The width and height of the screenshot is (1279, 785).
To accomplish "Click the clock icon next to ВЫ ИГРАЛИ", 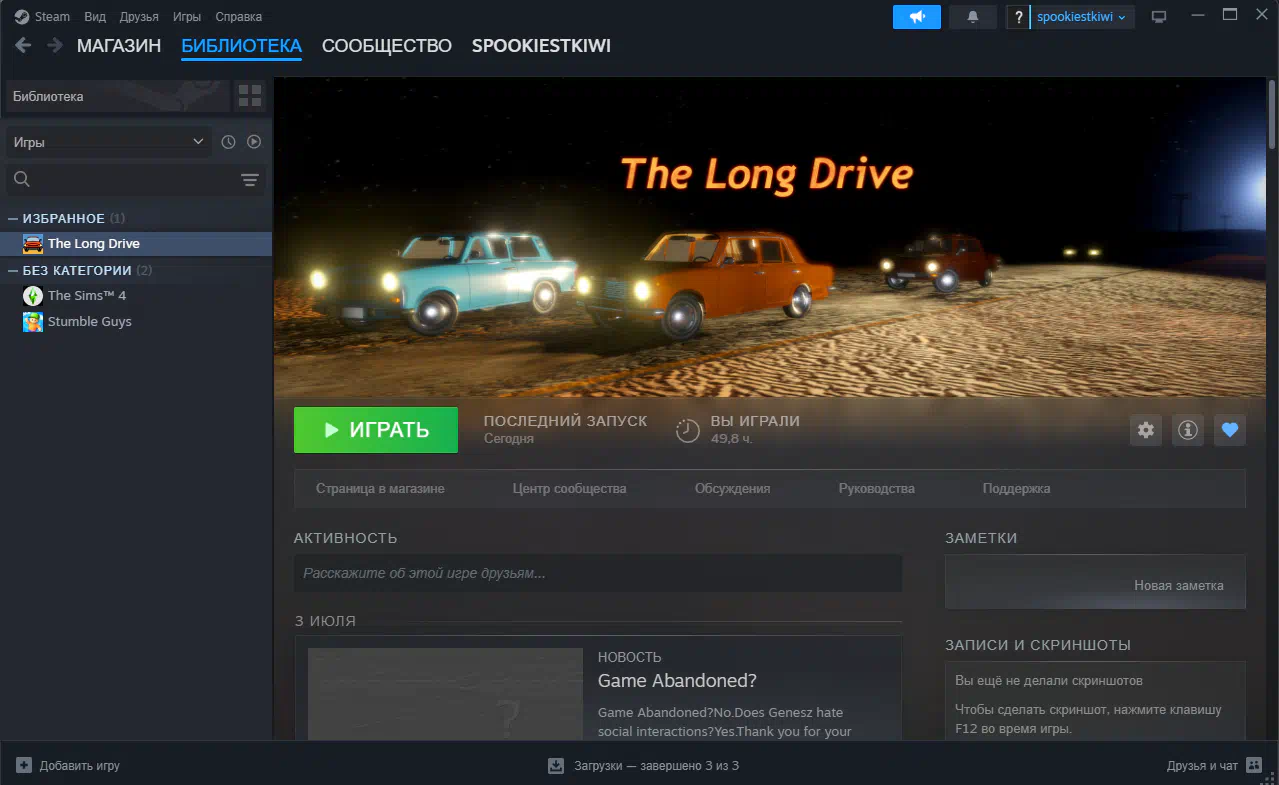I will 688,430.
